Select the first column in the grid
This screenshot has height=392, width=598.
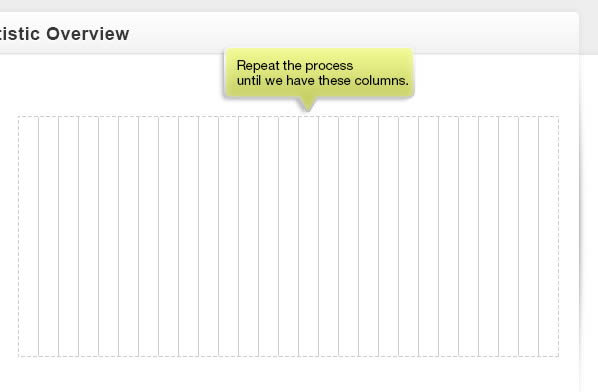[x=28, y=236]
